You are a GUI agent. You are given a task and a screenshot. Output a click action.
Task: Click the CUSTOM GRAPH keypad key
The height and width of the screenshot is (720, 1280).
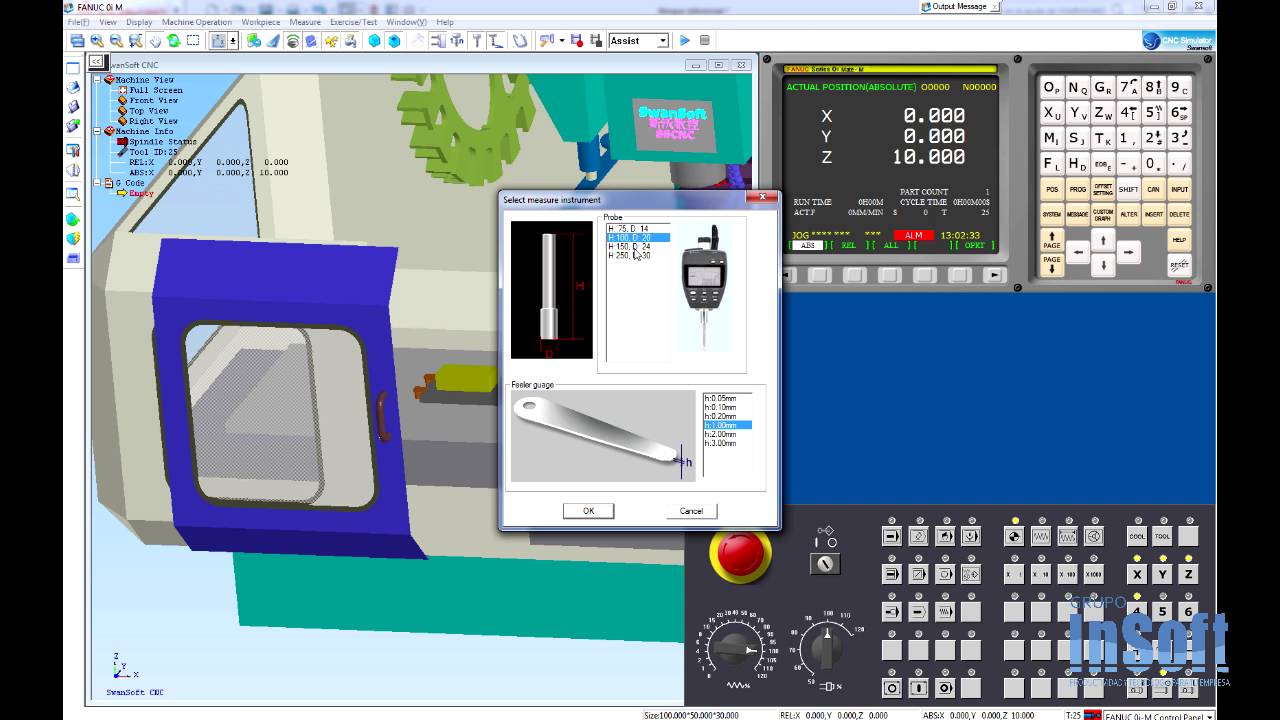(1103, 214)
